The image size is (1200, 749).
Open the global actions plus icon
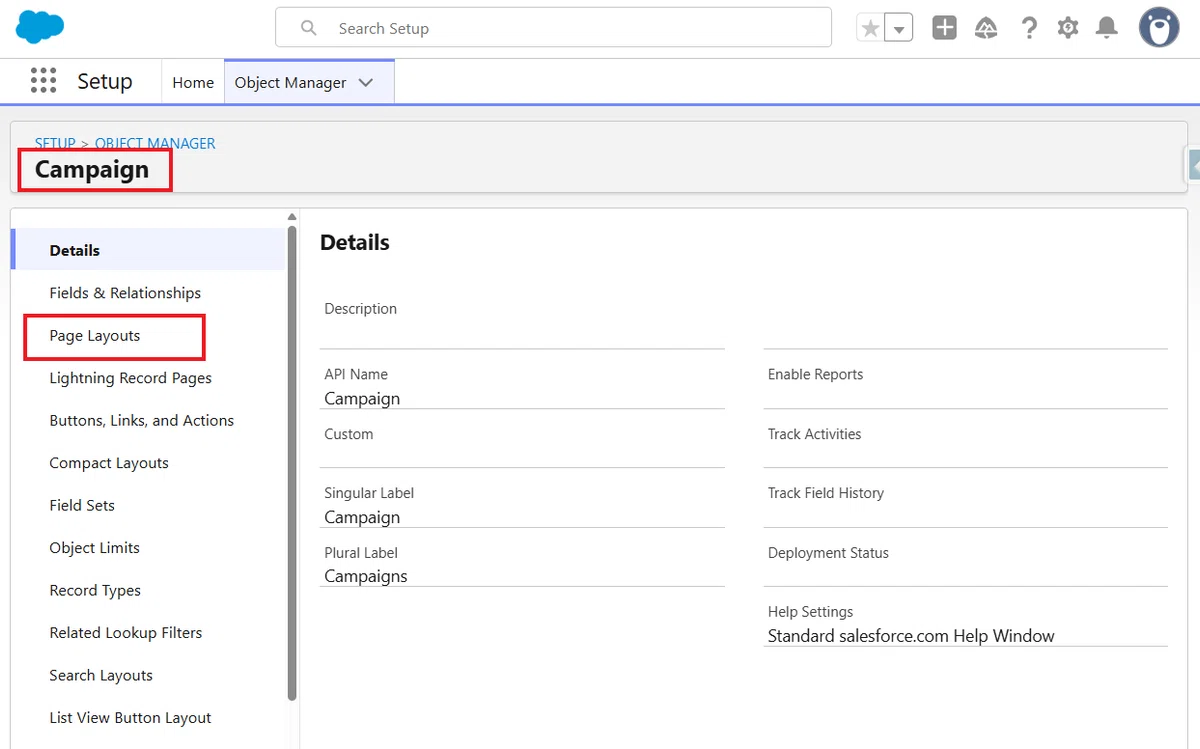(x=945, y=28)
